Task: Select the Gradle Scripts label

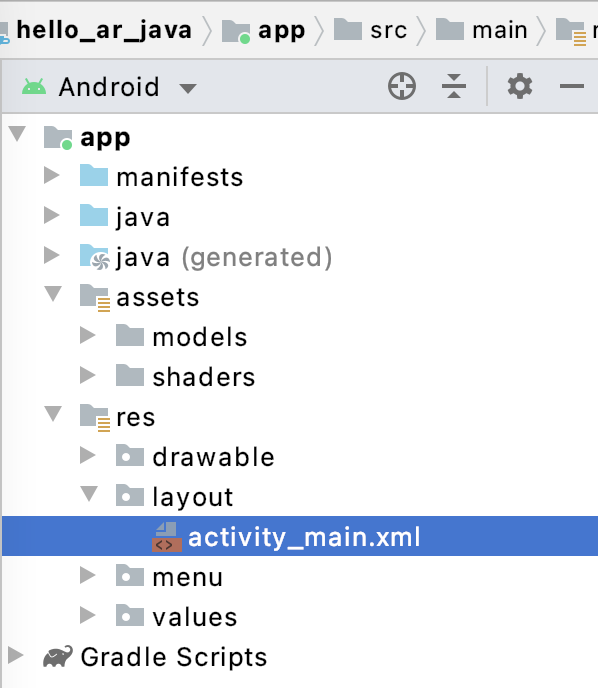Action: (174, 657)
